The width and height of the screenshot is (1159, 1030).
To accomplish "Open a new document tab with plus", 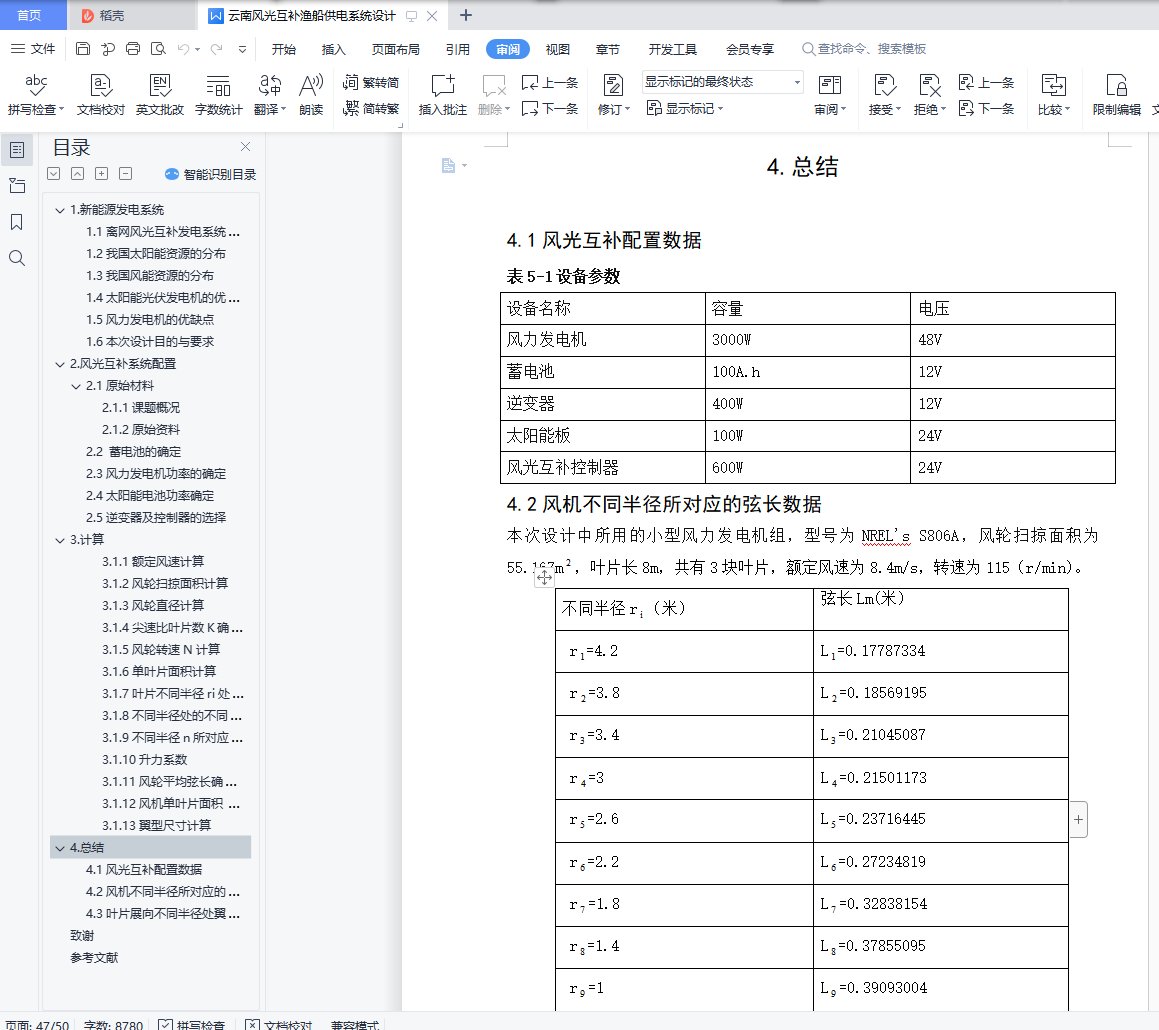I will click(x=466, y=16).
